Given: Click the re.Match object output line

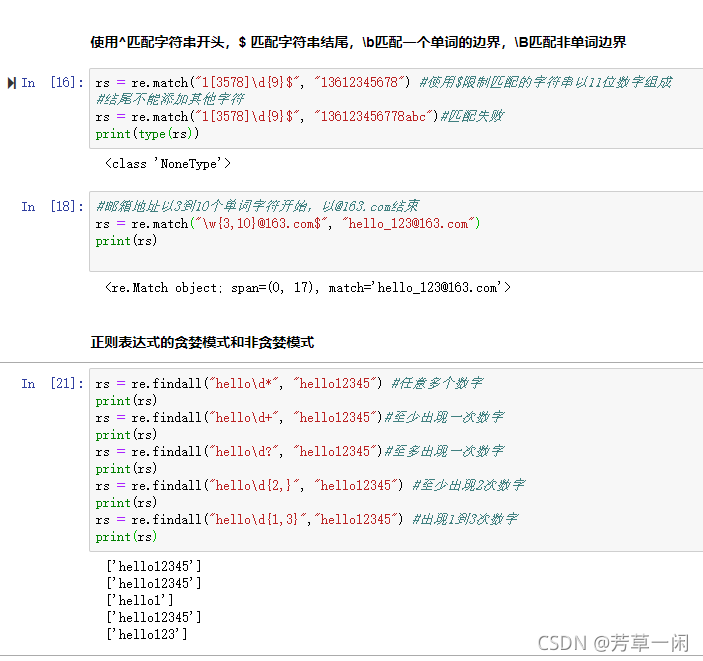Looking at the screenshot, I should click(x=308, y=287).
